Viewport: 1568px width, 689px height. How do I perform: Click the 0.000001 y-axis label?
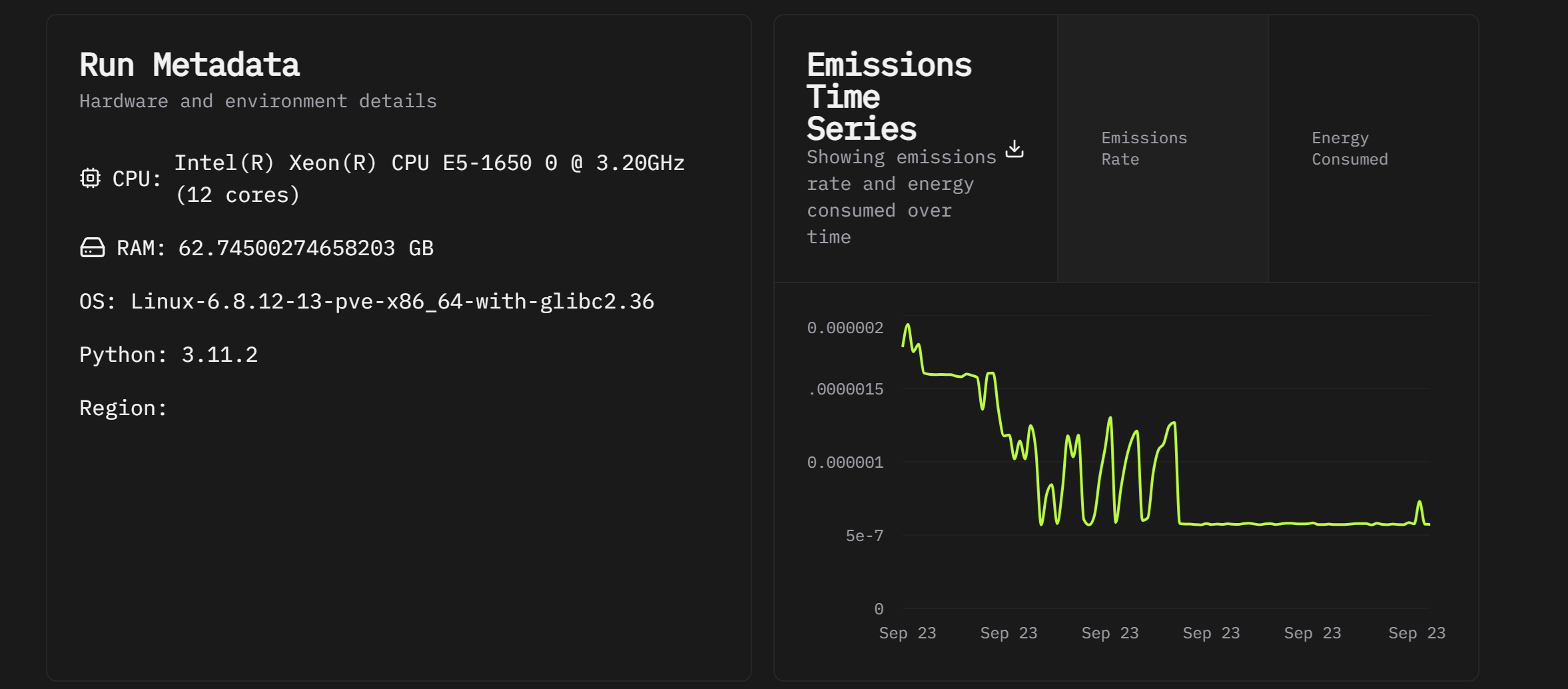click(x=845, y=462)
